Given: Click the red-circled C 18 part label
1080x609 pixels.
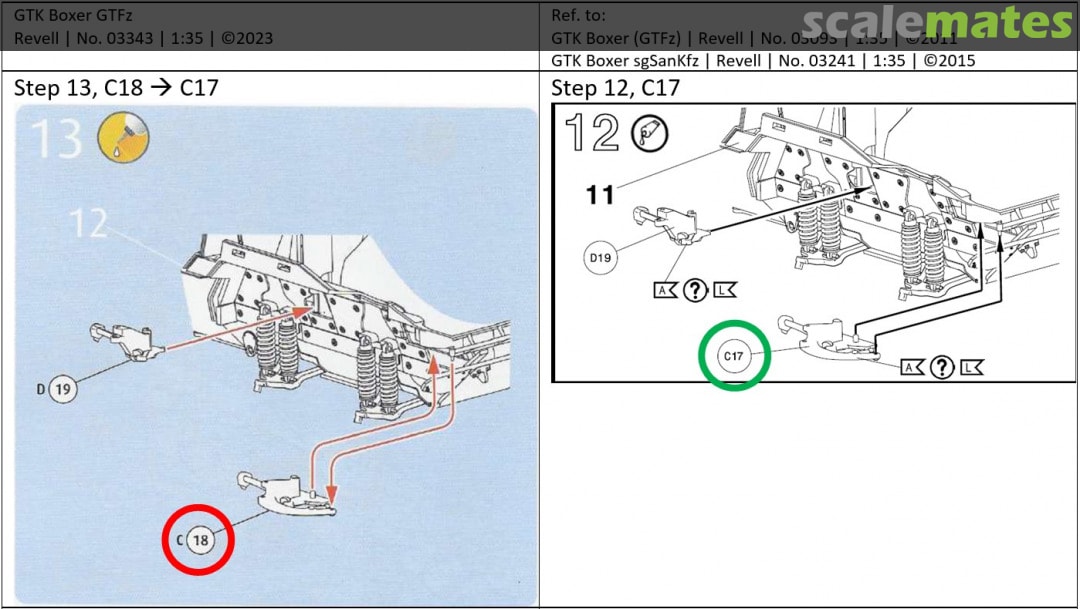Looking at the screenshot, I should 198,539.
